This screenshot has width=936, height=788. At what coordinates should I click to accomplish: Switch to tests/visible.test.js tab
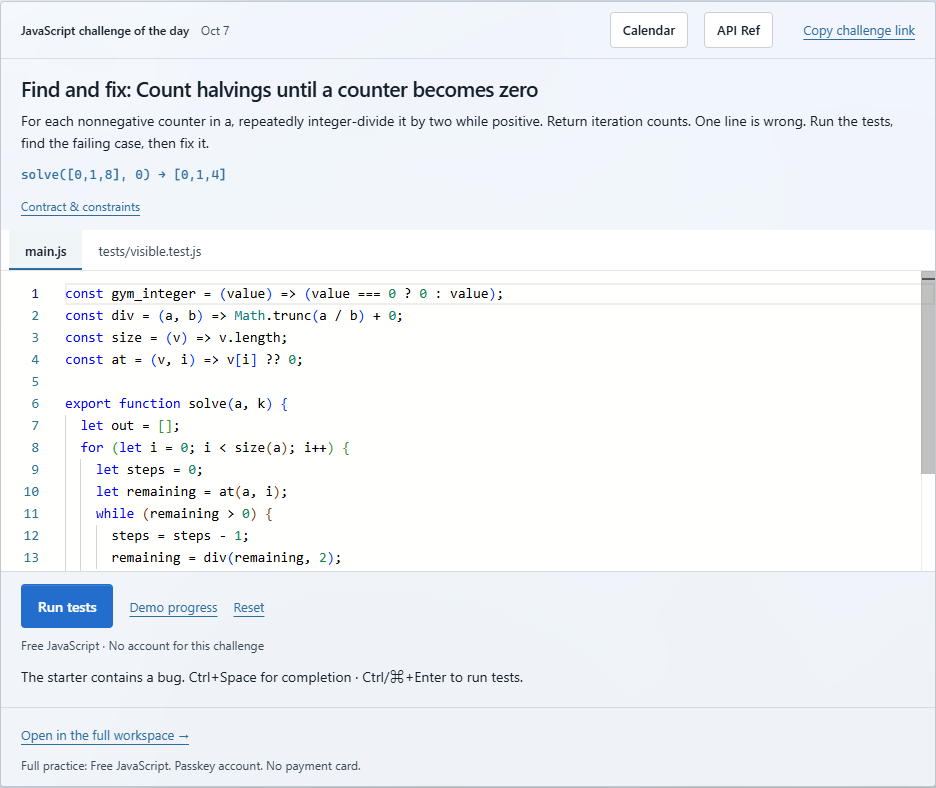150,251
